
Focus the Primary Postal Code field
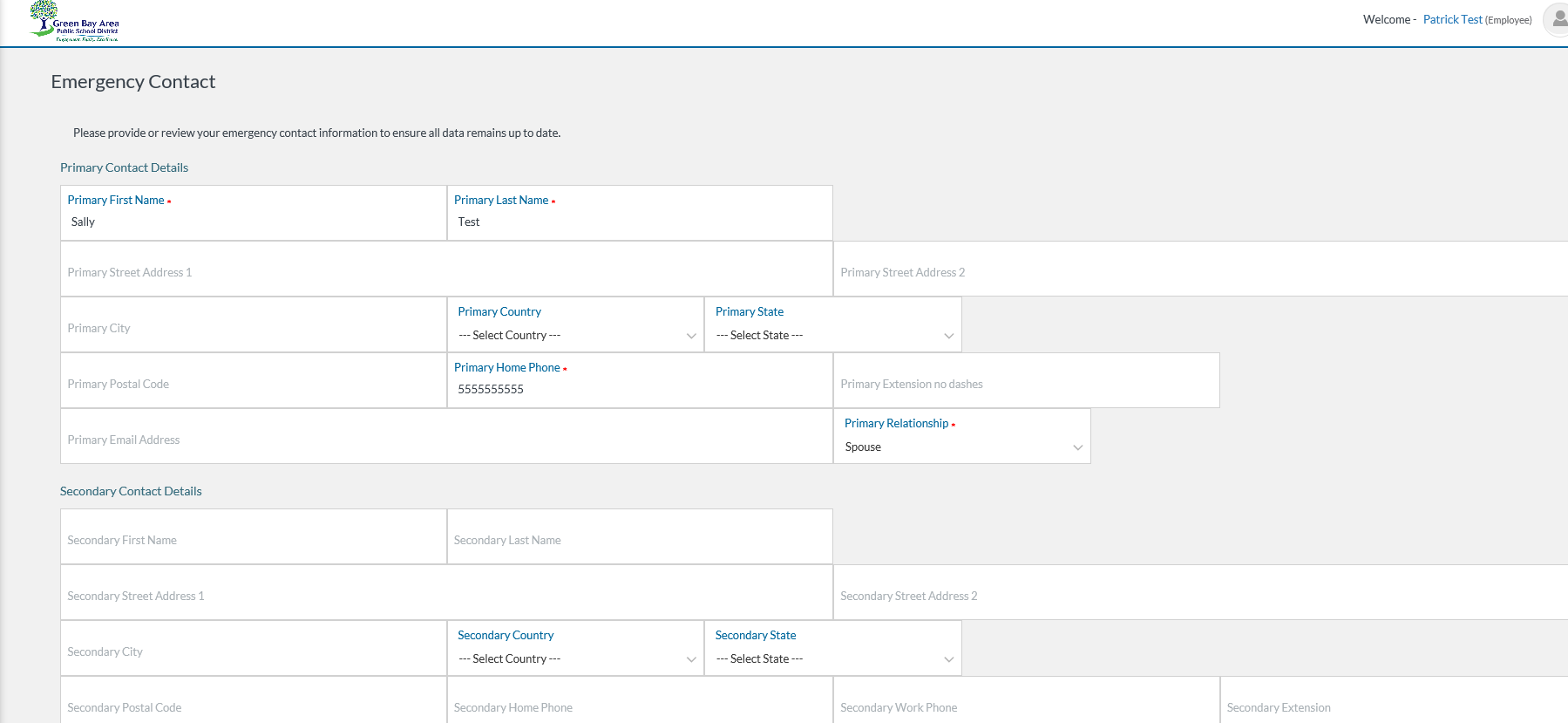(253, 384)
